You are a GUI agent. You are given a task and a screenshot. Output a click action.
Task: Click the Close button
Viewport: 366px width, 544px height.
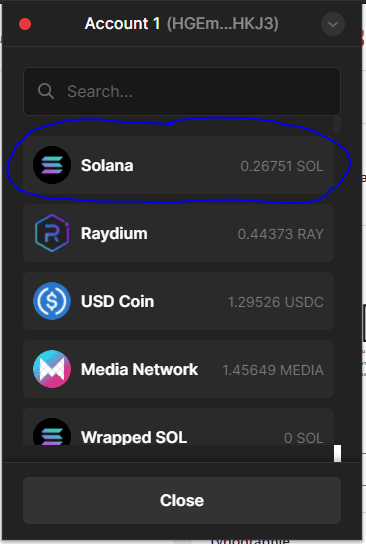182,500
